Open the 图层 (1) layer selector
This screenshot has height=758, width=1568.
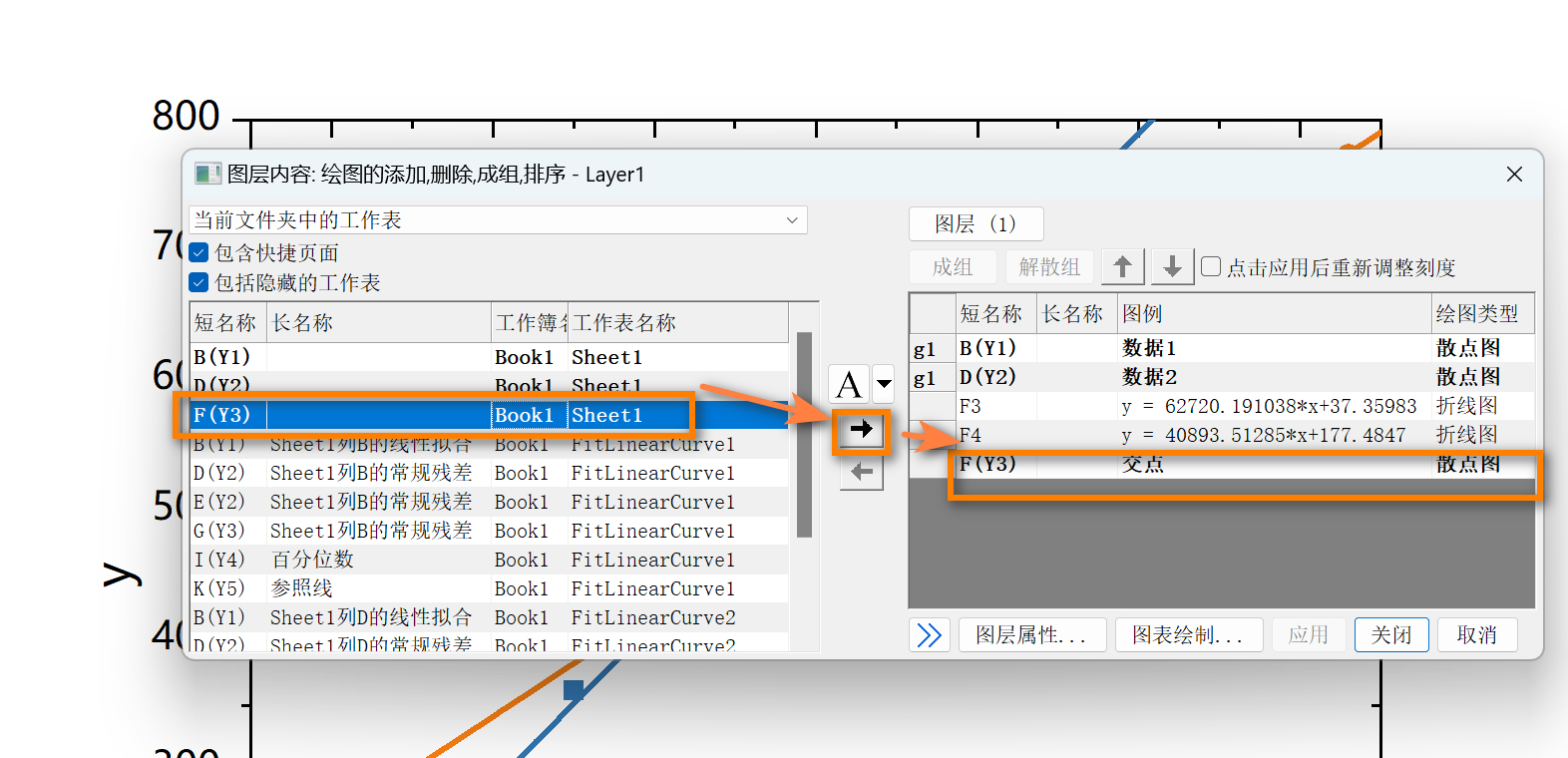[x=976, y=224]
